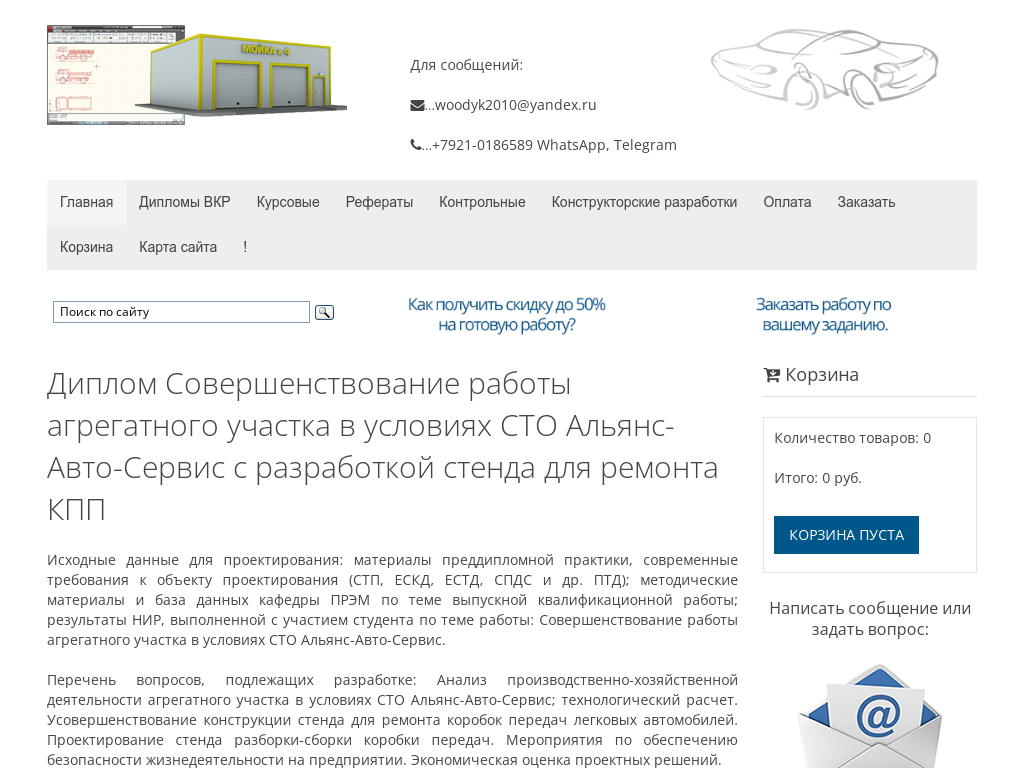Click the Заказать работу по вашему заданию link
Screen dimensions: 1024x768
pos(824,315)
